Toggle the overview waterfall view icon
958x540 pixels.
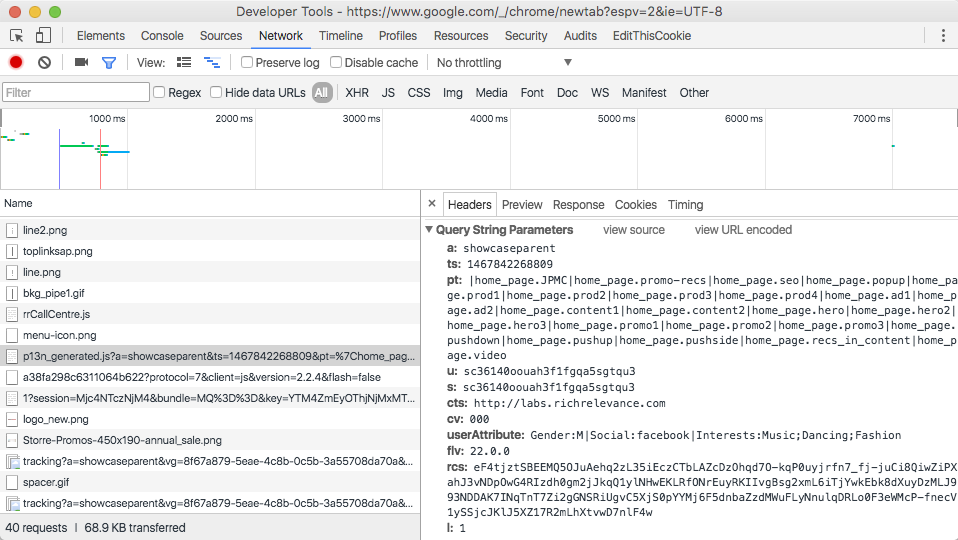212,62
